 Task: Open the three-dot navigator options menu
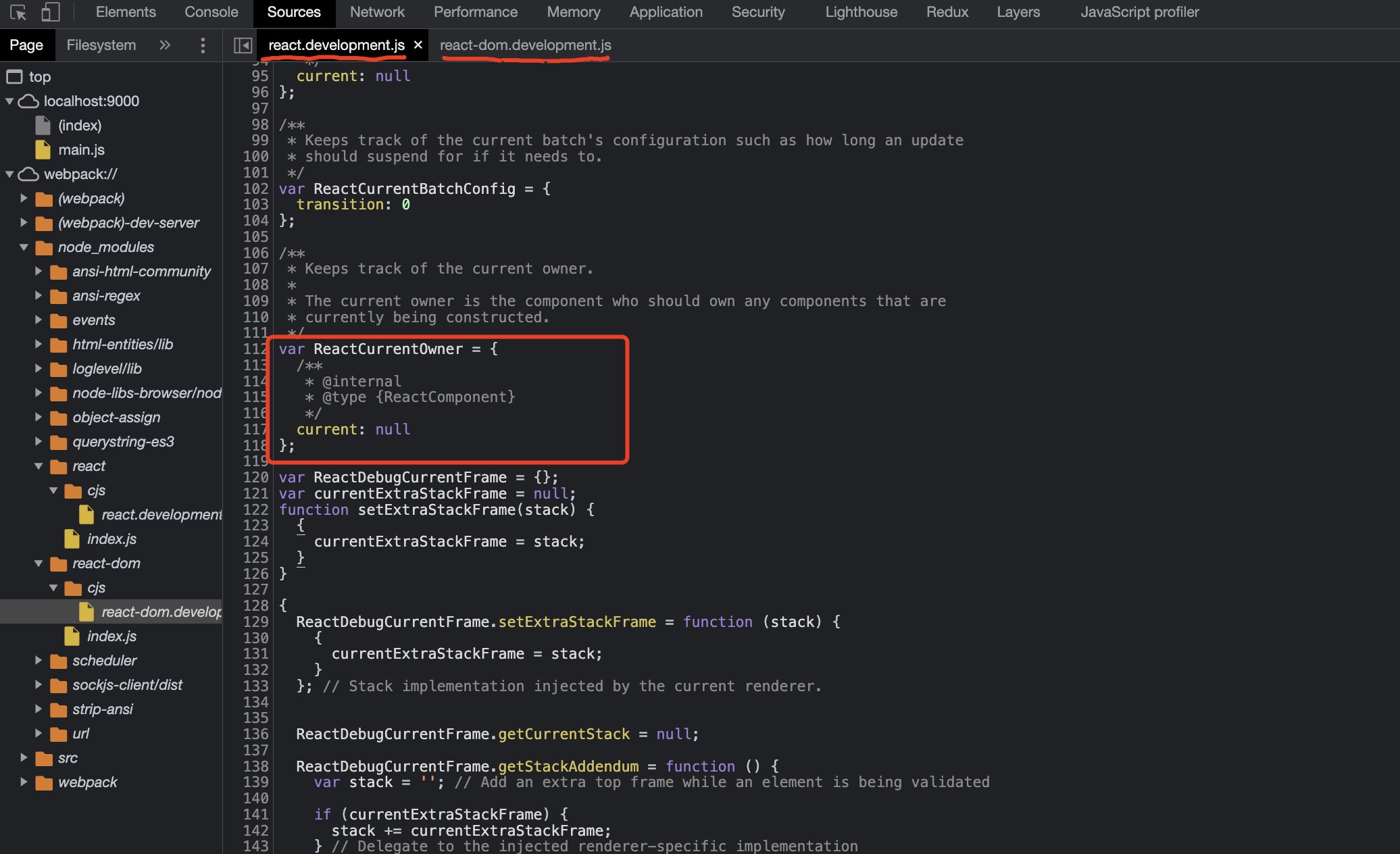click(203, 45)
